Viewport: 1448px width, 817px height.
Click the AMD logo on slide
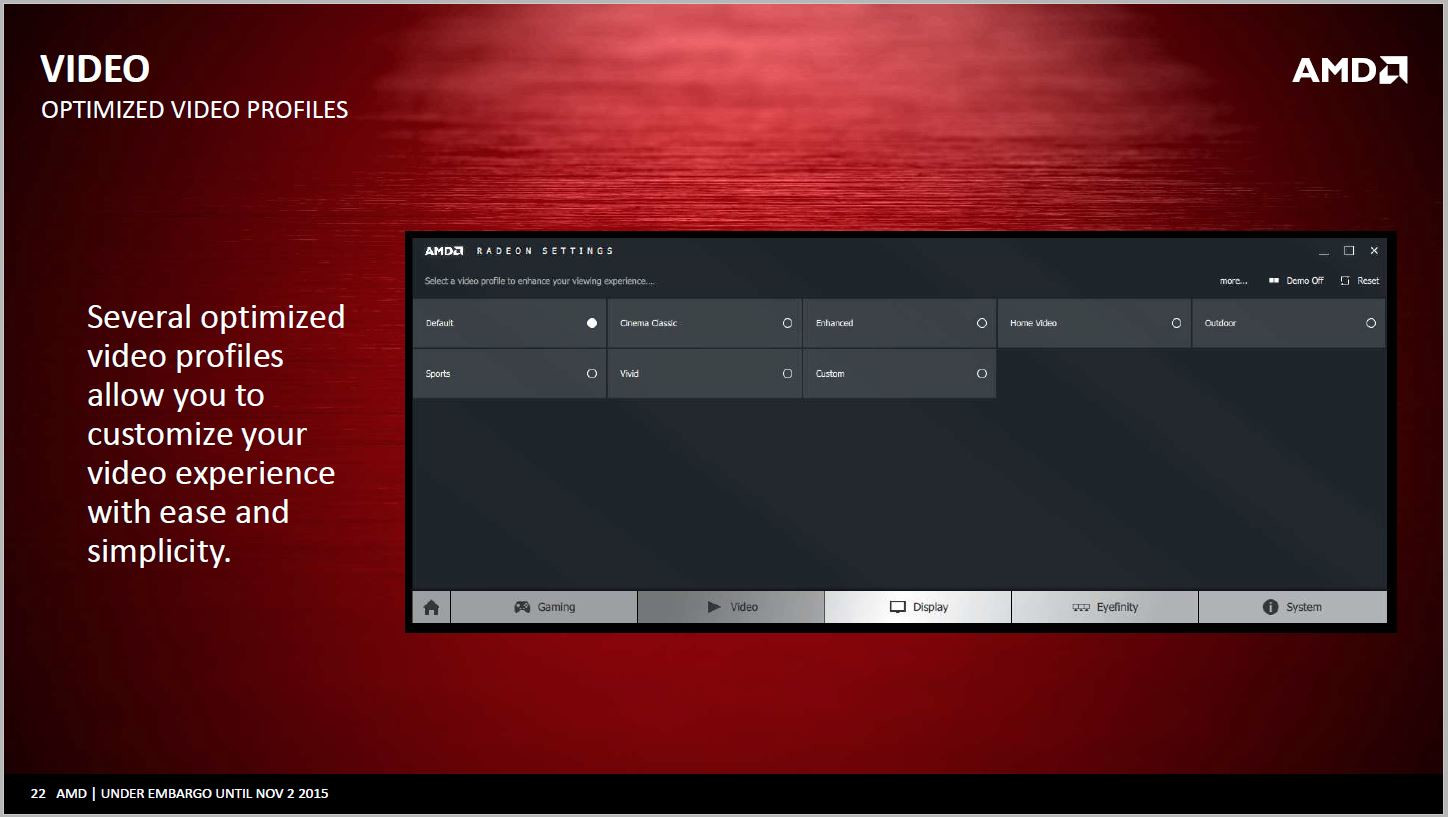pos(1350,69)
